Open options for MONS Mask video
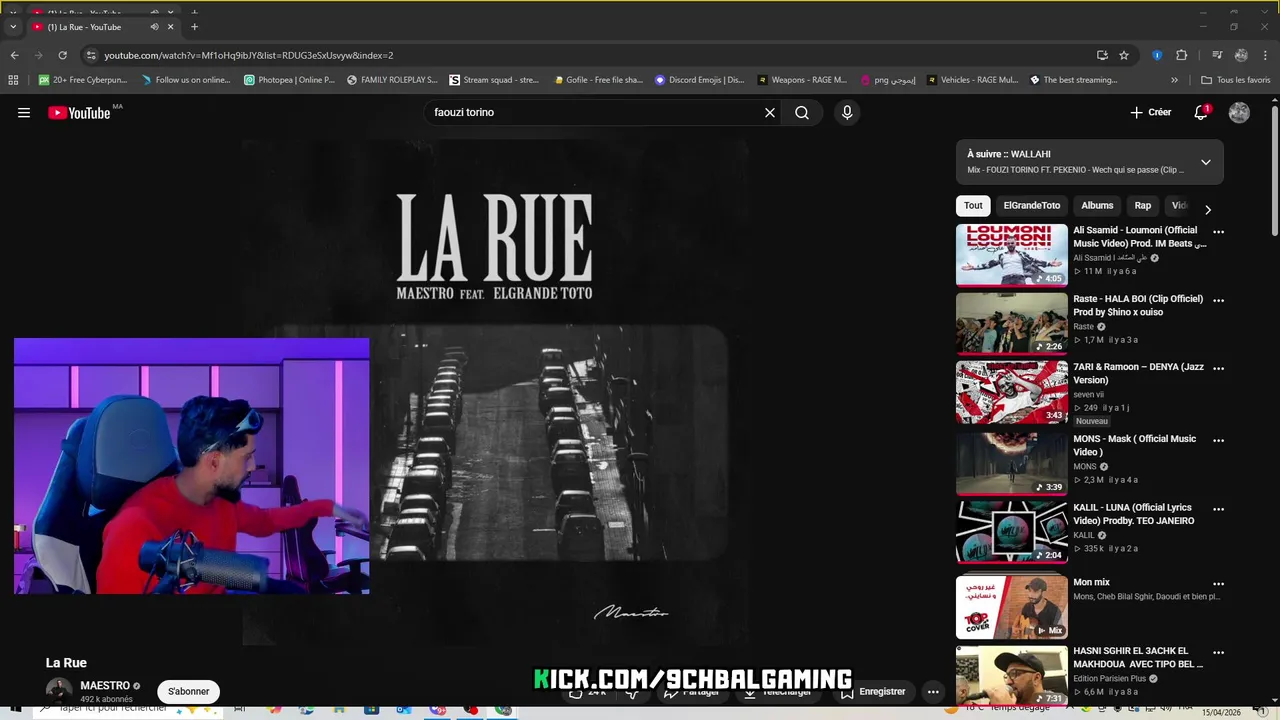Viewport: 1280px width, 720px height. 1218,440
